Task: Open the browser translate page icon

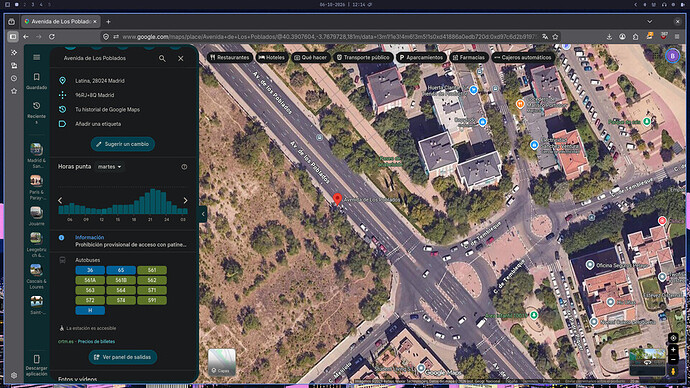Action: click(545, 37)
